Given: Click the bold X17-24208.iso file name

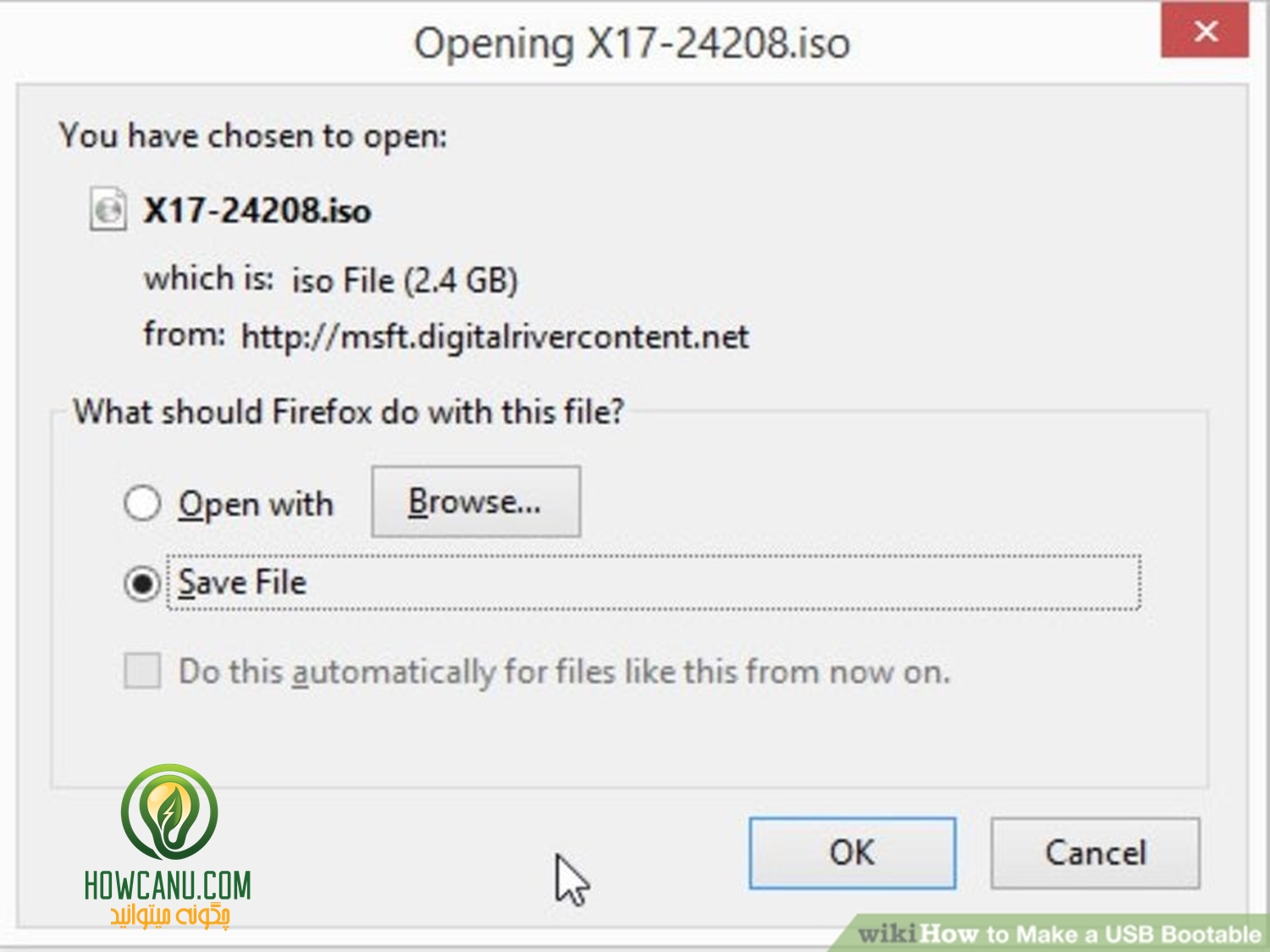Looking at the screenshot, I should point(257,210).
